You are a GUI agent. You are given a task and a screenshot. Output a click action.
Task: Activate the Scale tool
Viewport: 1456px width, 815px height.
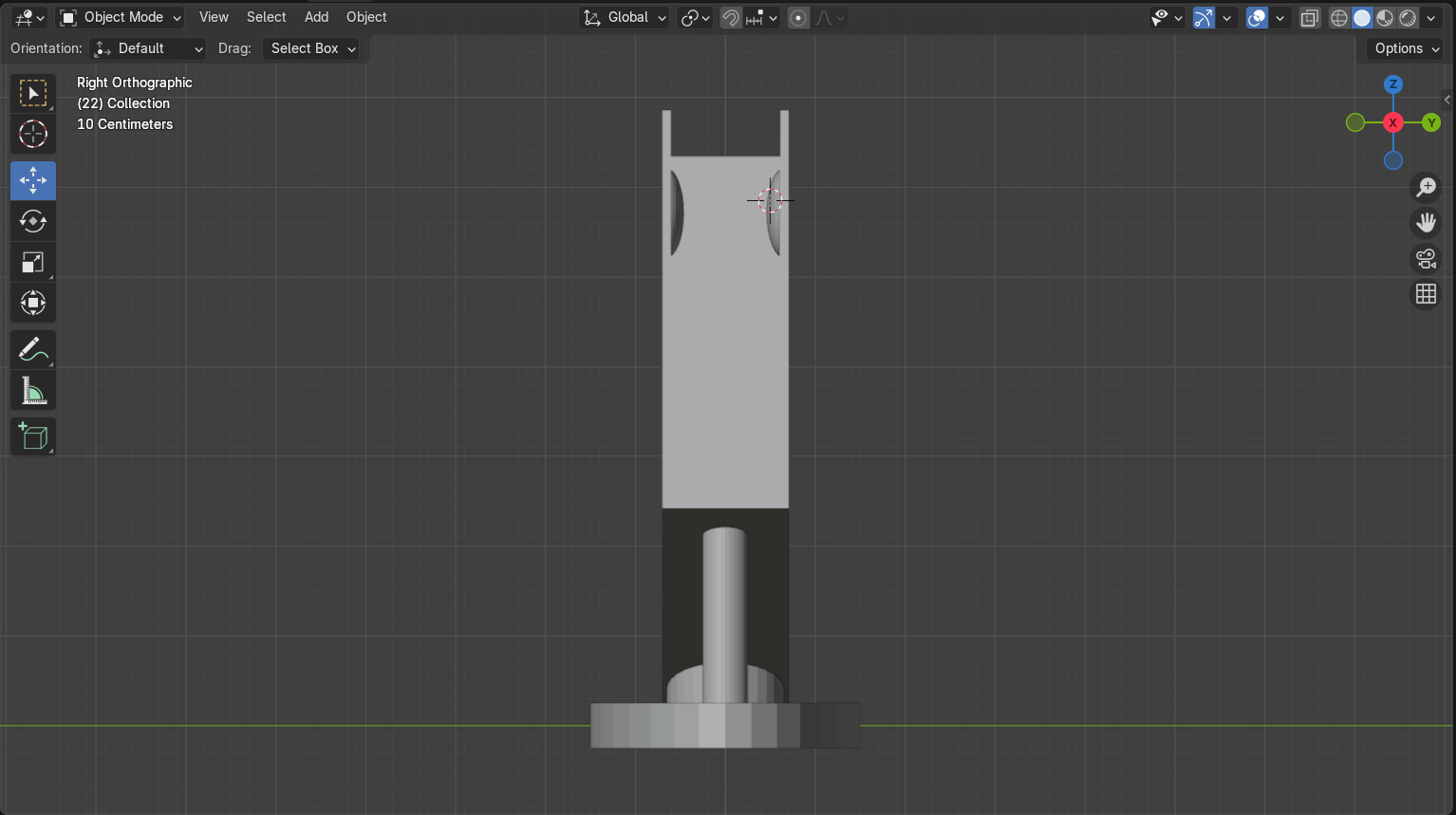pyautogui.click(x=33, y=263)
